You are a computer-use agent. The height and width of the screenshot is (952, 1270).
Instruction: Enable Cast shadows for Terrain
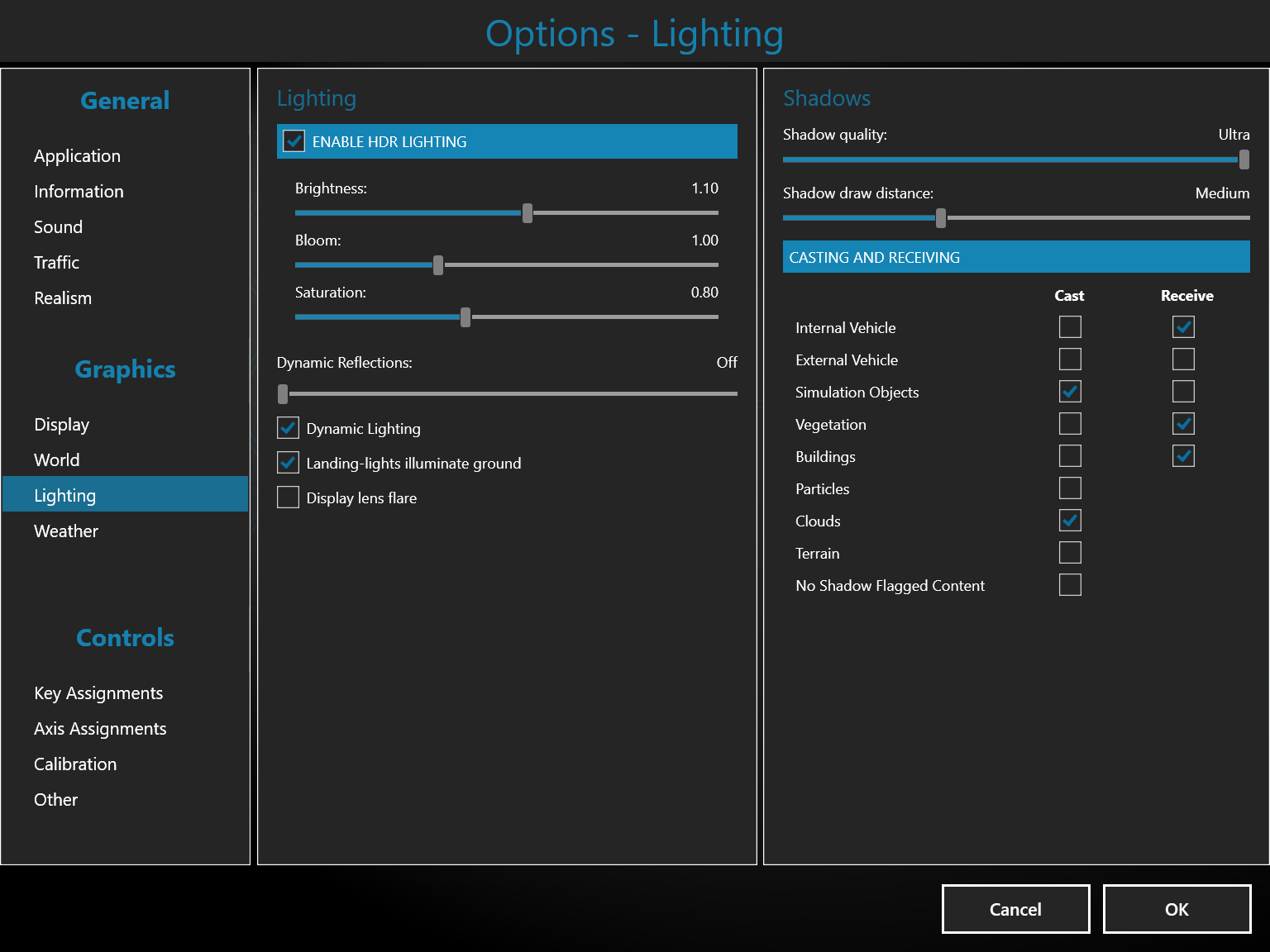click(1070, 553)
